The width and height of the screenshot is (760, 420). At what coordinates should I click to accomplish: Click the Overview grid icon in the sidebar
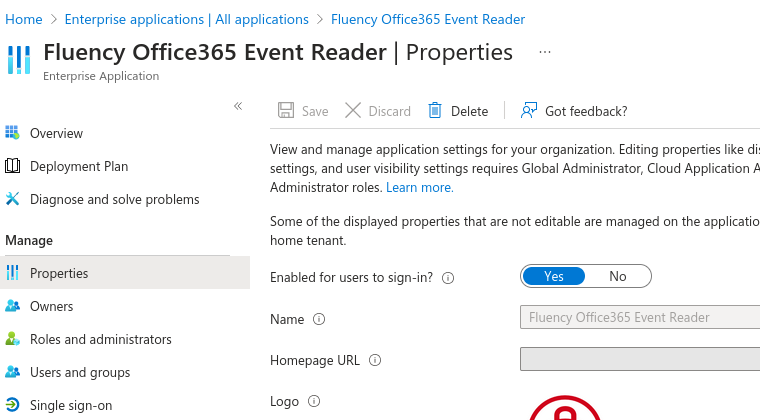(12, 132)
